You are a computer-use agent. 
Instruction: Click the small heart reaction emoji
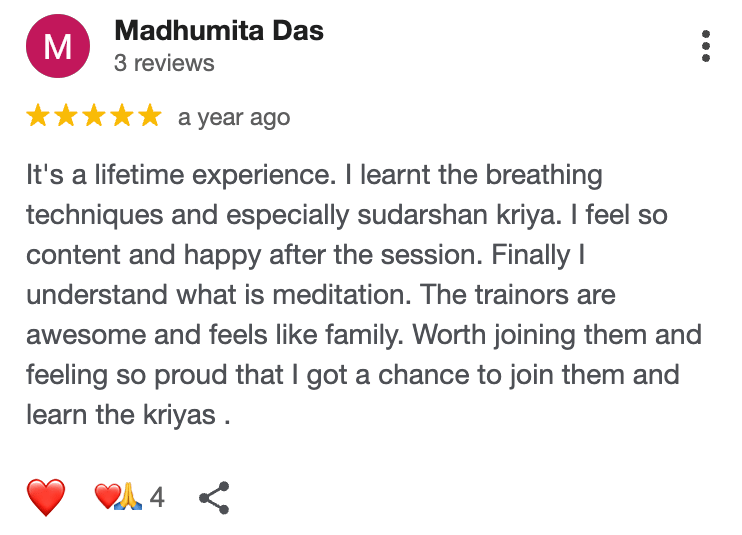click(107, 496)
